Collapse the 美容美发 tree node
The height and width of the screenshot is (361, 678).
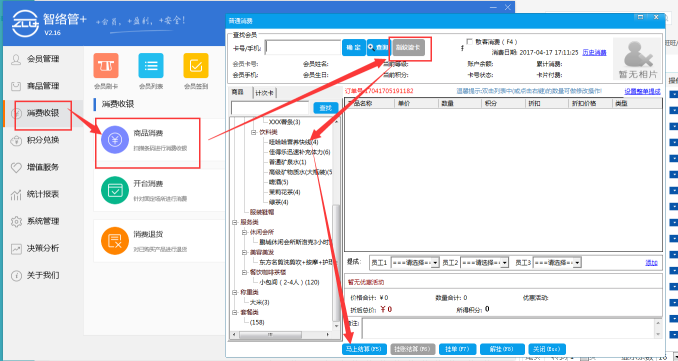(244, 252)
